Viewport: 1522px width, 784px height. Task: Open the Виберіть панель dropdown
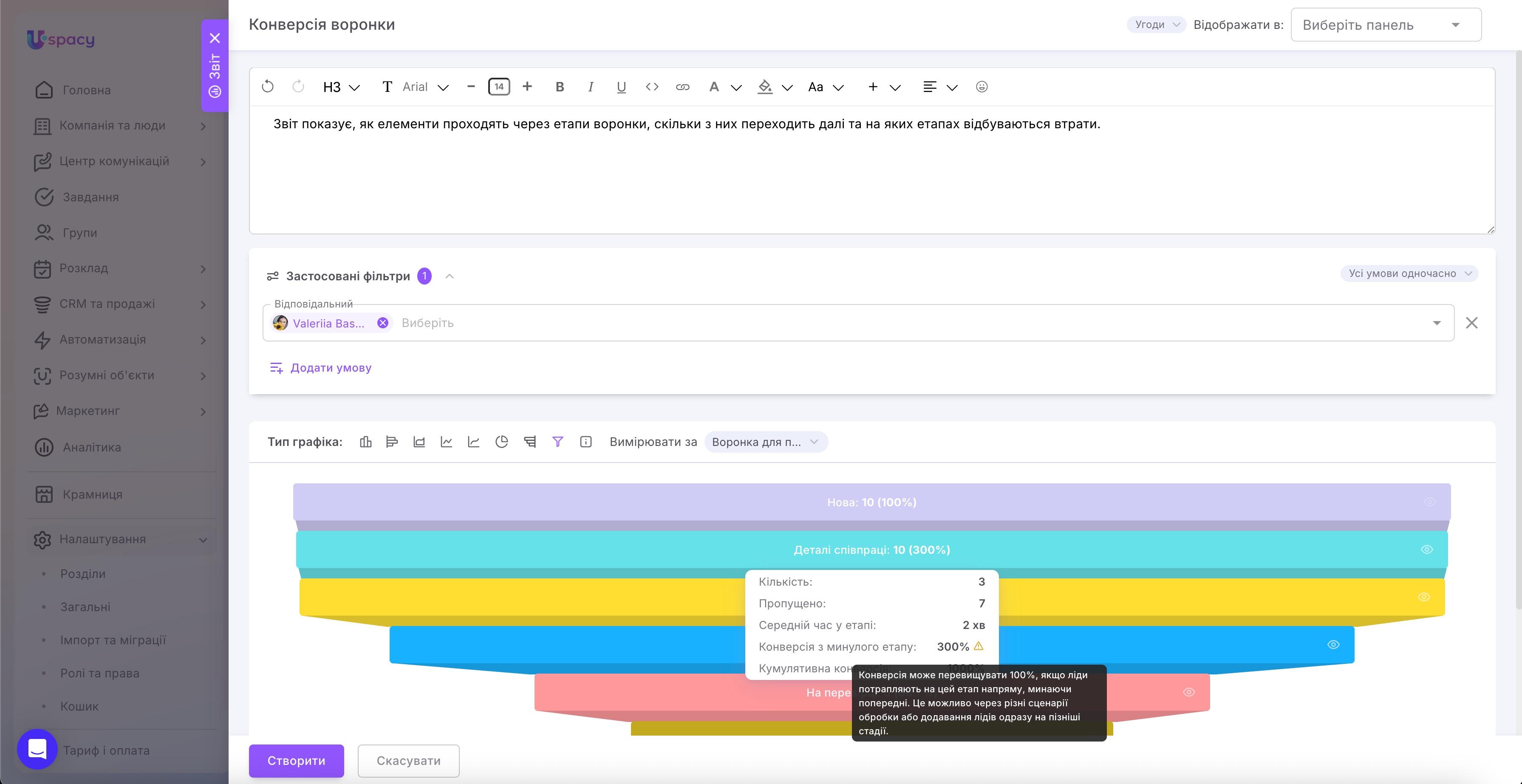[1386, 25]
